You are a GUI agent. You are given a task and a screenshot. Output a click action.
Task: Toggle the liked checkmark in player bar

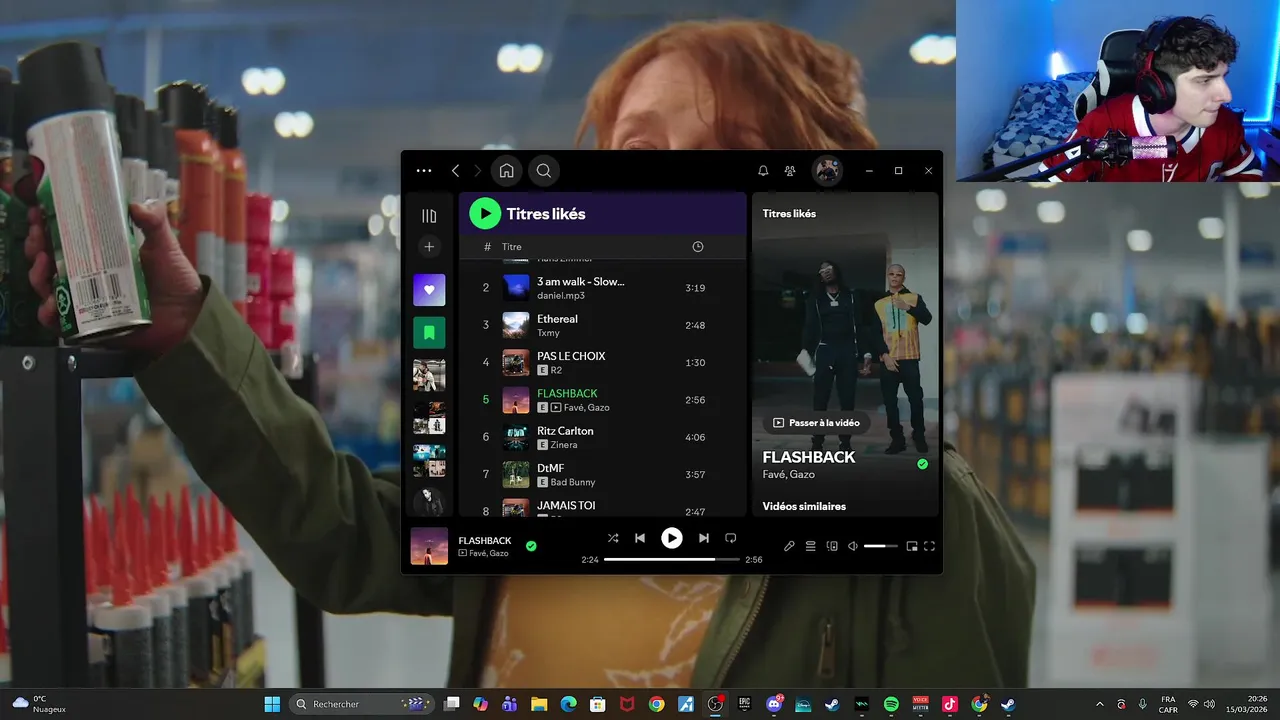point(531,546)
